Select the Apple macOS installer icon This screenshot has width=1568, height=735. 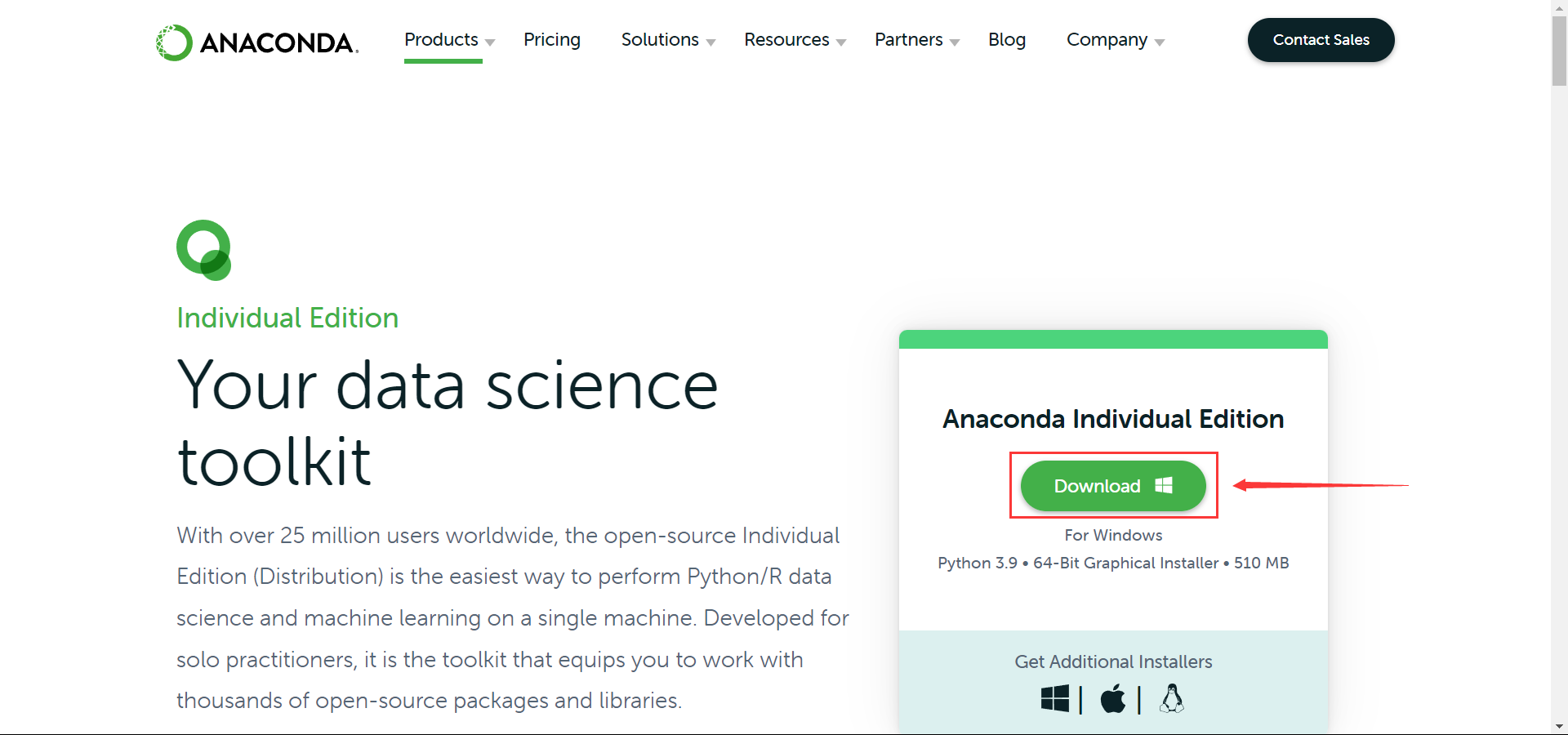point(1112,699)
